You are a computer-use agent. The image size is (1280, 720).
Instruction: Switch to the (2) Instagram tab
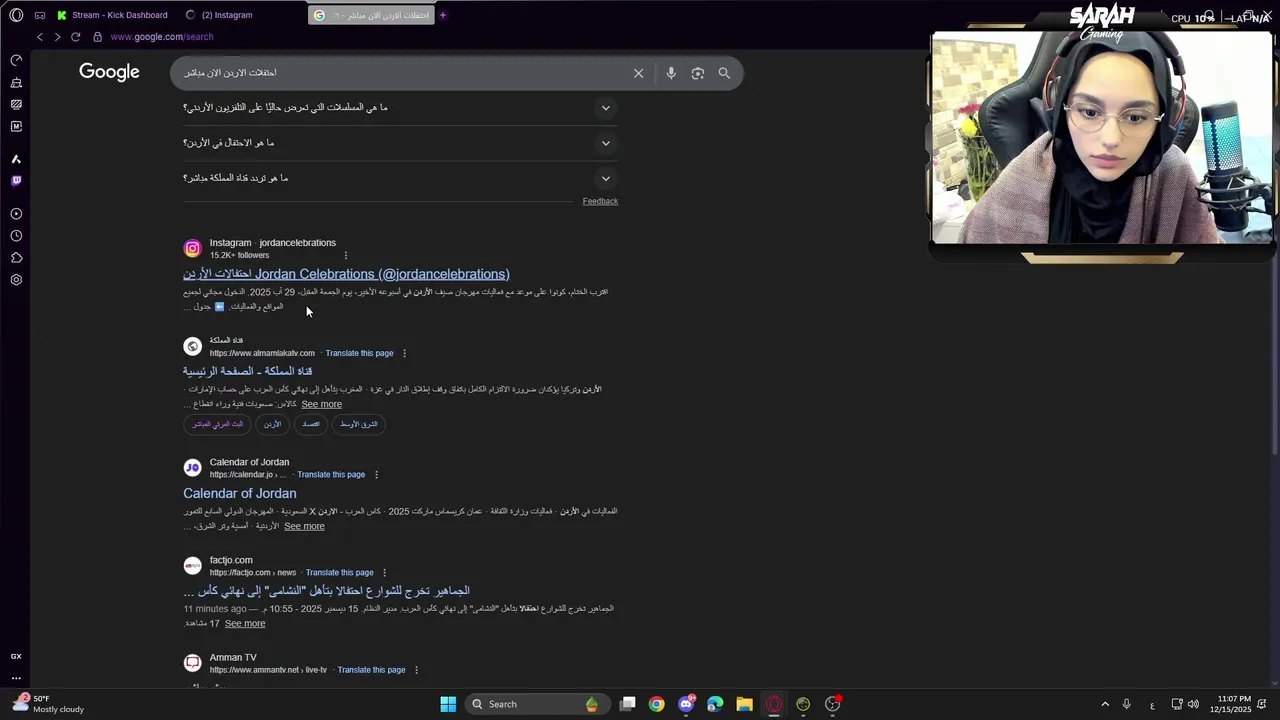[219, 15]
